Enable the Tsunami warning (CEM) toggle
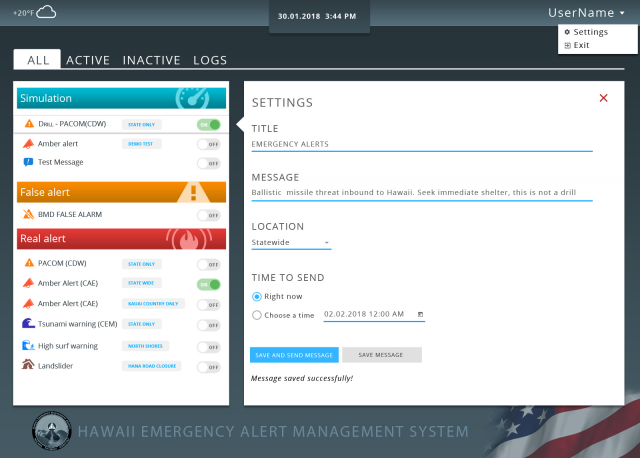This screenshot has width=640, height=458. [209, 325]
